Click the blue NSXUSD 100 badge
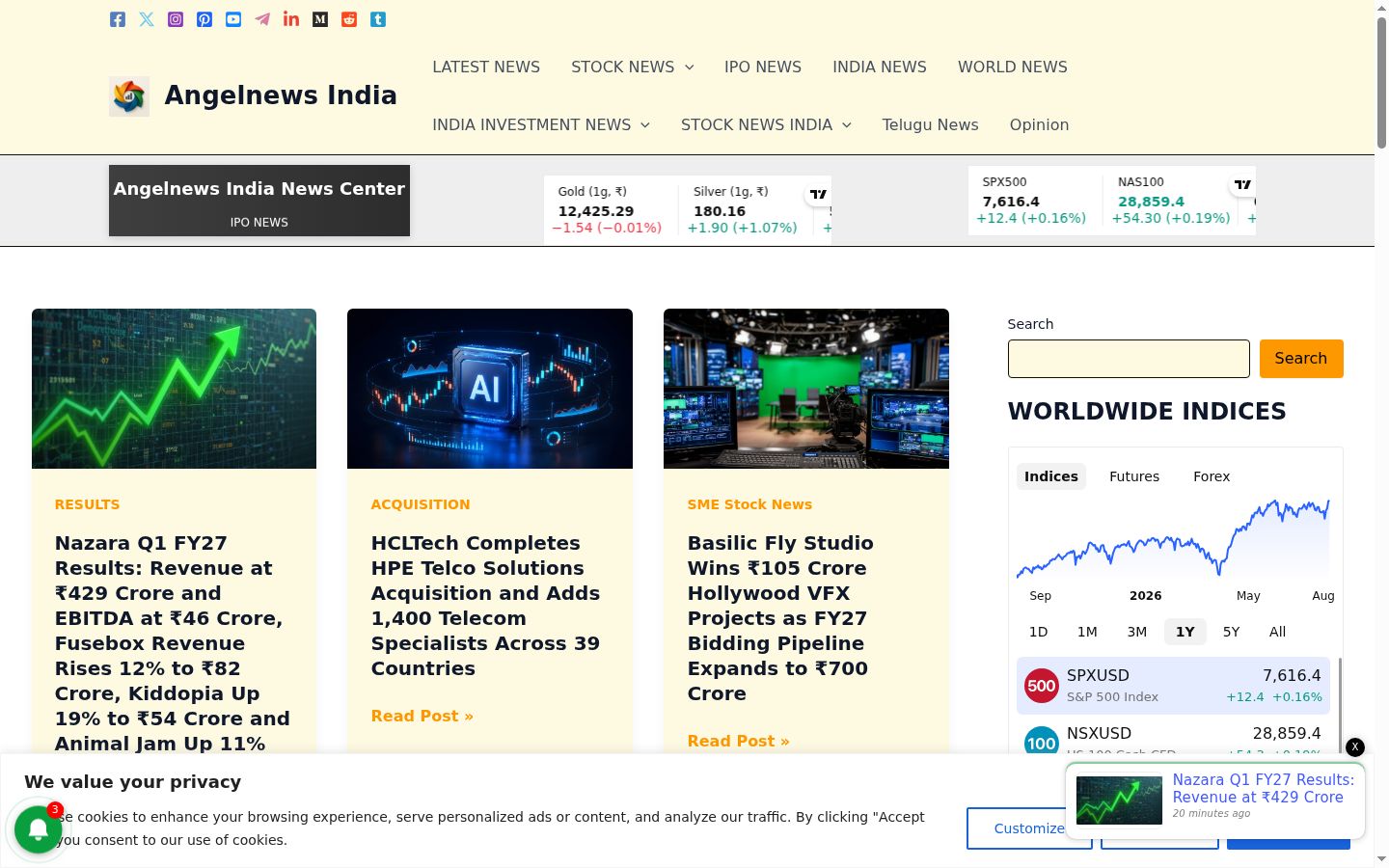 [x=1042, y=741]
